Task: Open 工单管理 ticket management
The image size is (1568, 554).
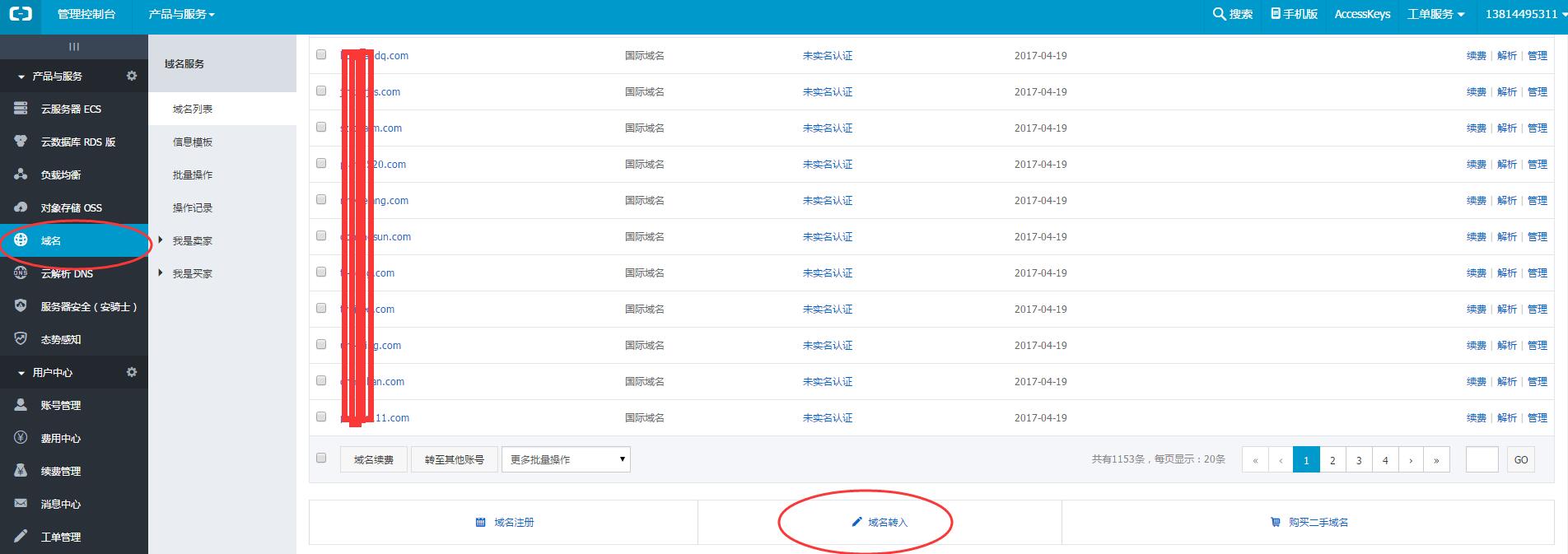Action: tap(74, 537)
